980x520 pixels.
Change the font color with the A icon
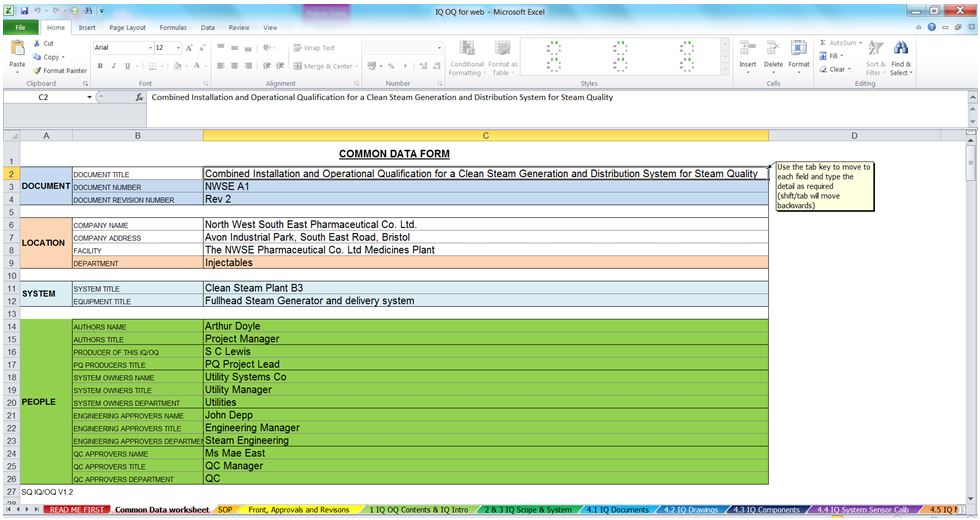point(196,66)
